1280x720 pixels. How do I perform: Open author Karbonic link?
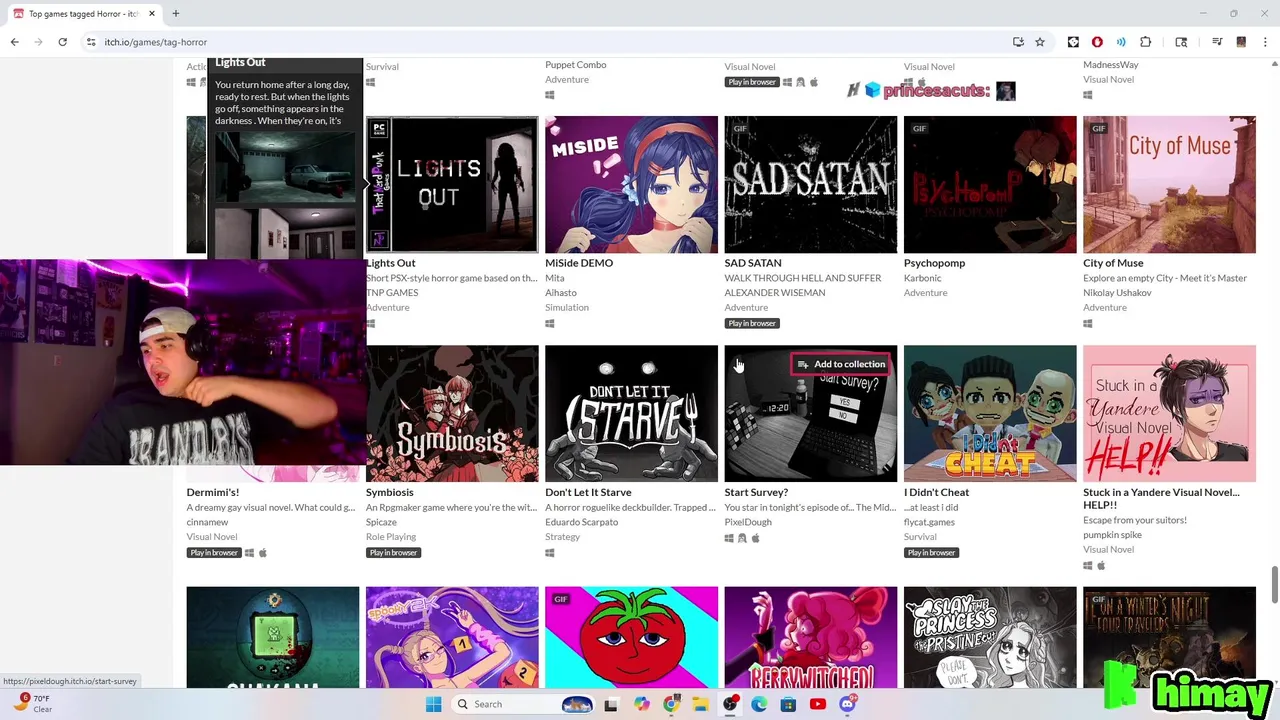[923, 278]
